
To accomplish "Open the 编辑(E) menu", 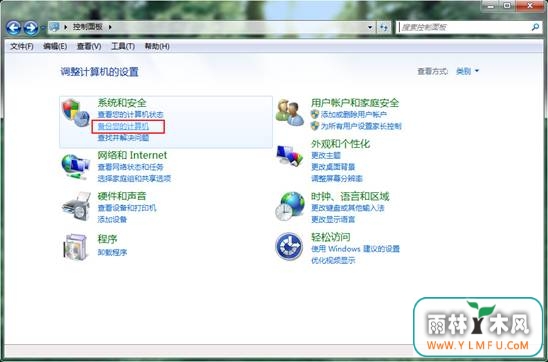I will coord(55,46).
